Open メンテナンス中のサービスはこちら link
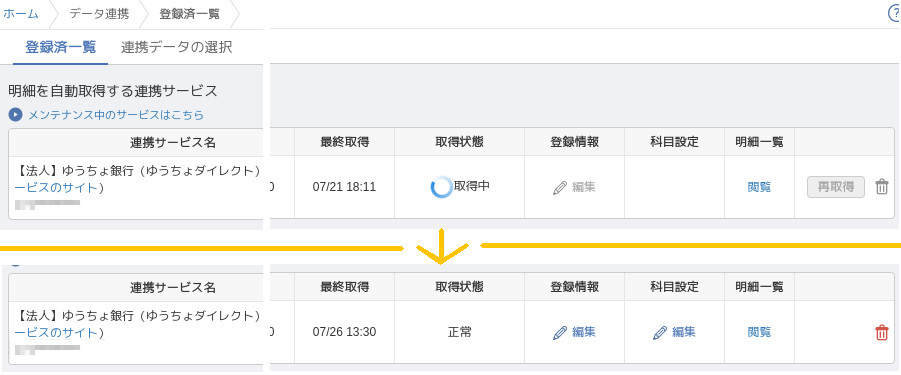Image resolution: width=901 pixels, height=375 pixels. [x=116, y=115]
